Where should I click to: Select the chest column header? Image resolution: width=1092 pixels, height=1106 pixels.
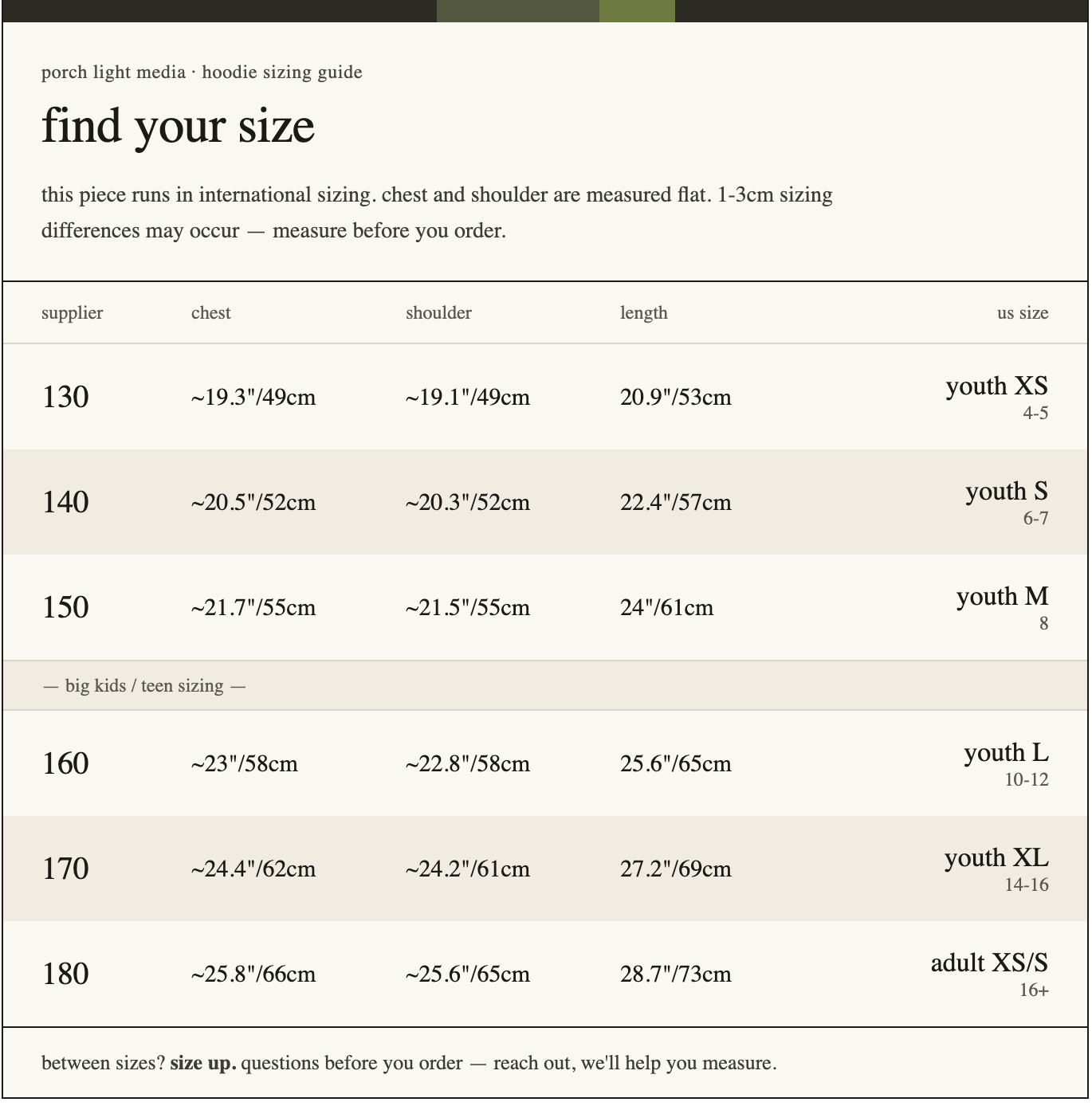point(210,313)
